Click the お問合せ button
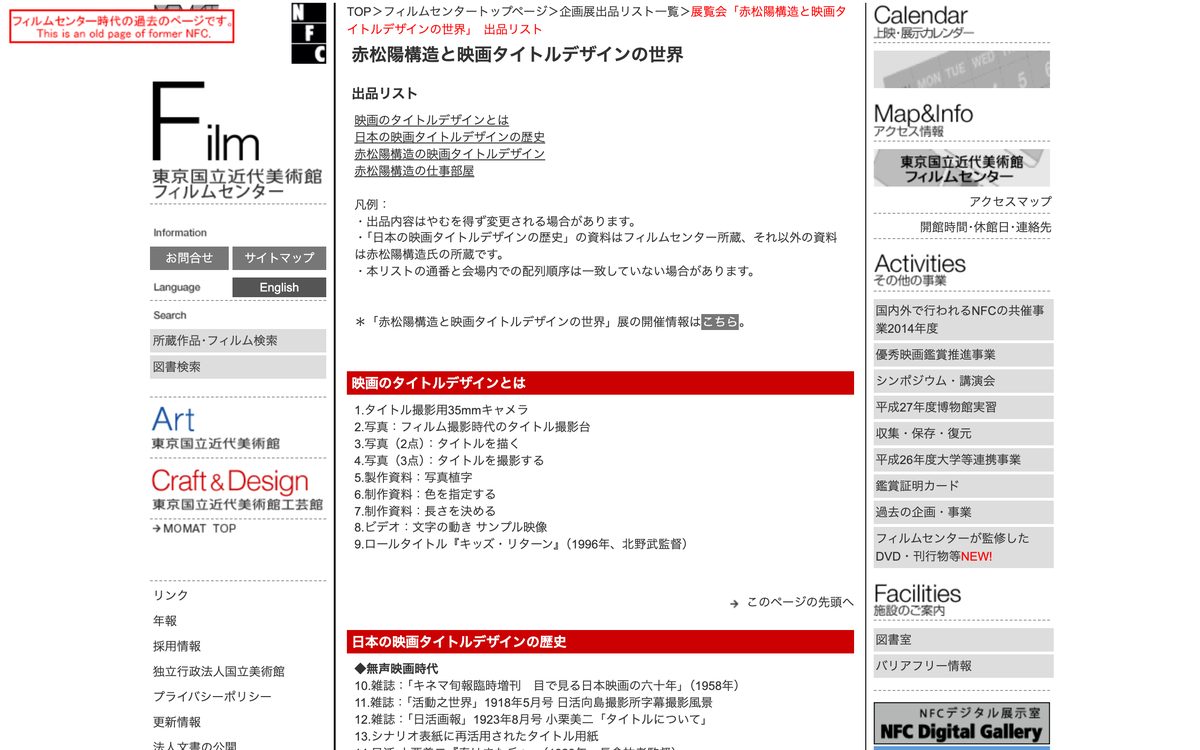Viewport: 1200px width, 750px height. point(189,258)
